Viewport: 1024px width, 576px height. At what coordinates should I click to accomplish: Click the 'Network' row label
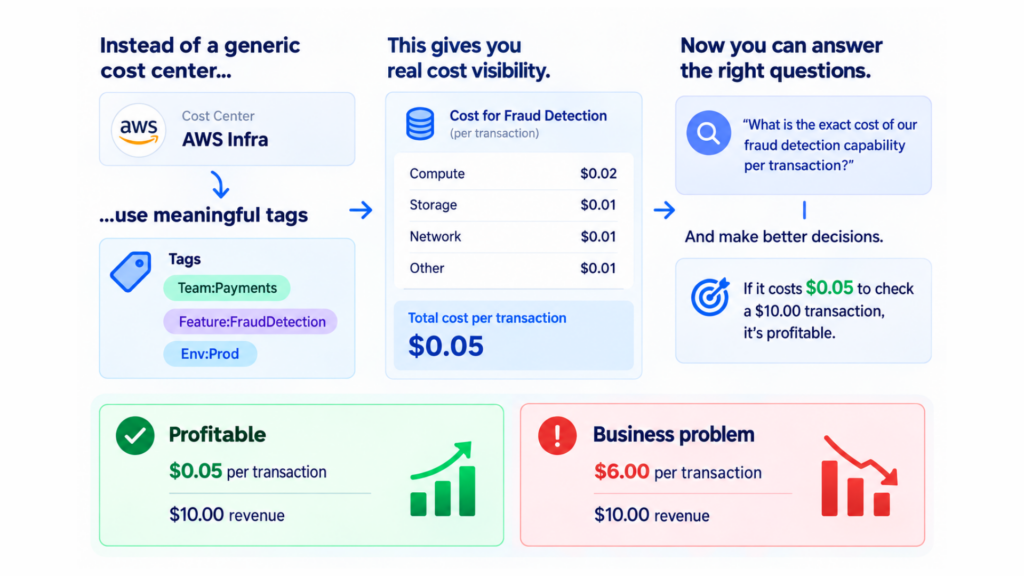pyautogui.click(x=435, y=236)
